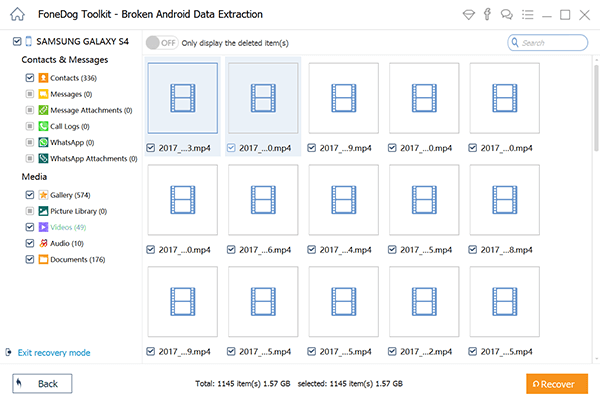The width and height of the screenshot is (600, 402).
Task: Uncheck the 2017_...3.mp4 video checkbox
Action: [151, 148]
